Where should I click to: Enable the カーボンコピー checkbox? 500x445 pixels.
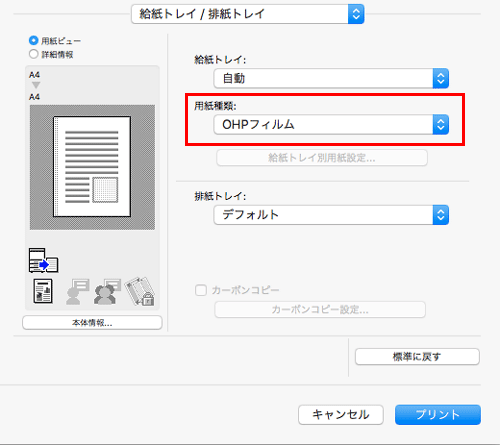pyautogui.click(x=201, y=290)
